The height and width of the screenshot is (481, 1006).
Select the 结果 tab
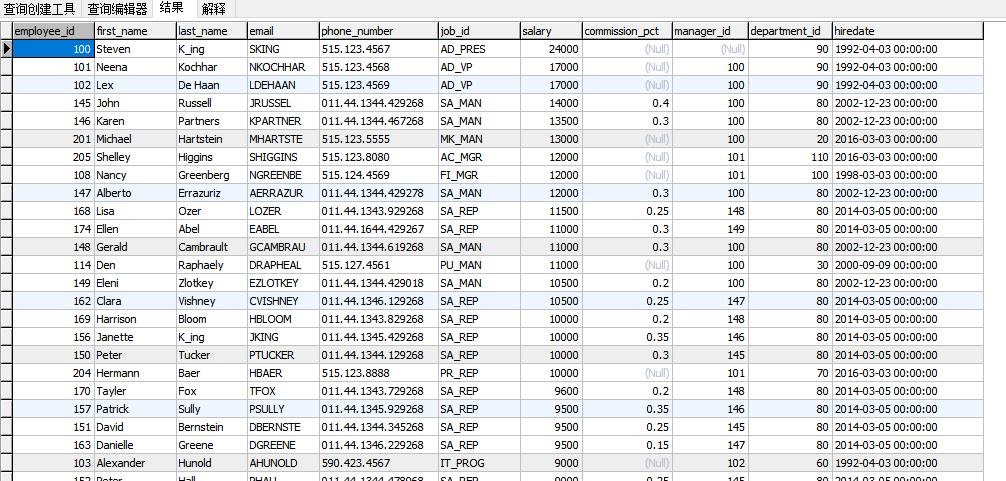pyautogui.click(x=171, y=8)
